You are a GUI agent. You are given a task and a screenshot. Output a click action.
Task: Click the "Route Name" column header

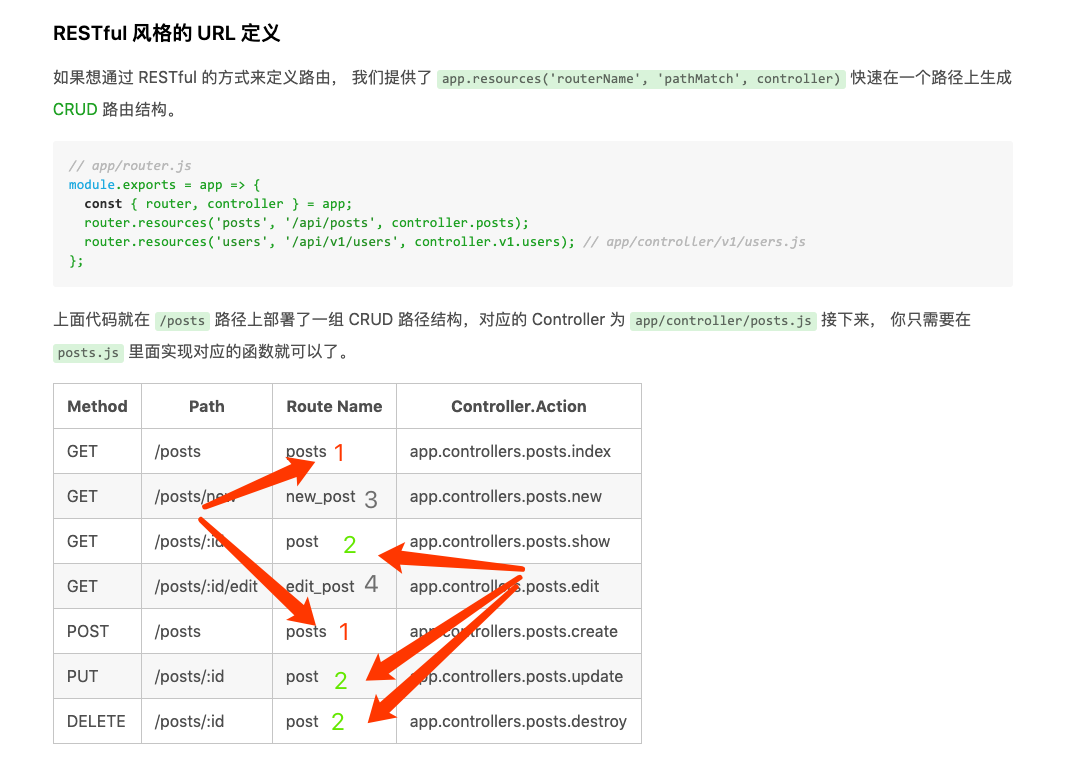pyautogui.click(x=334, y=406)
